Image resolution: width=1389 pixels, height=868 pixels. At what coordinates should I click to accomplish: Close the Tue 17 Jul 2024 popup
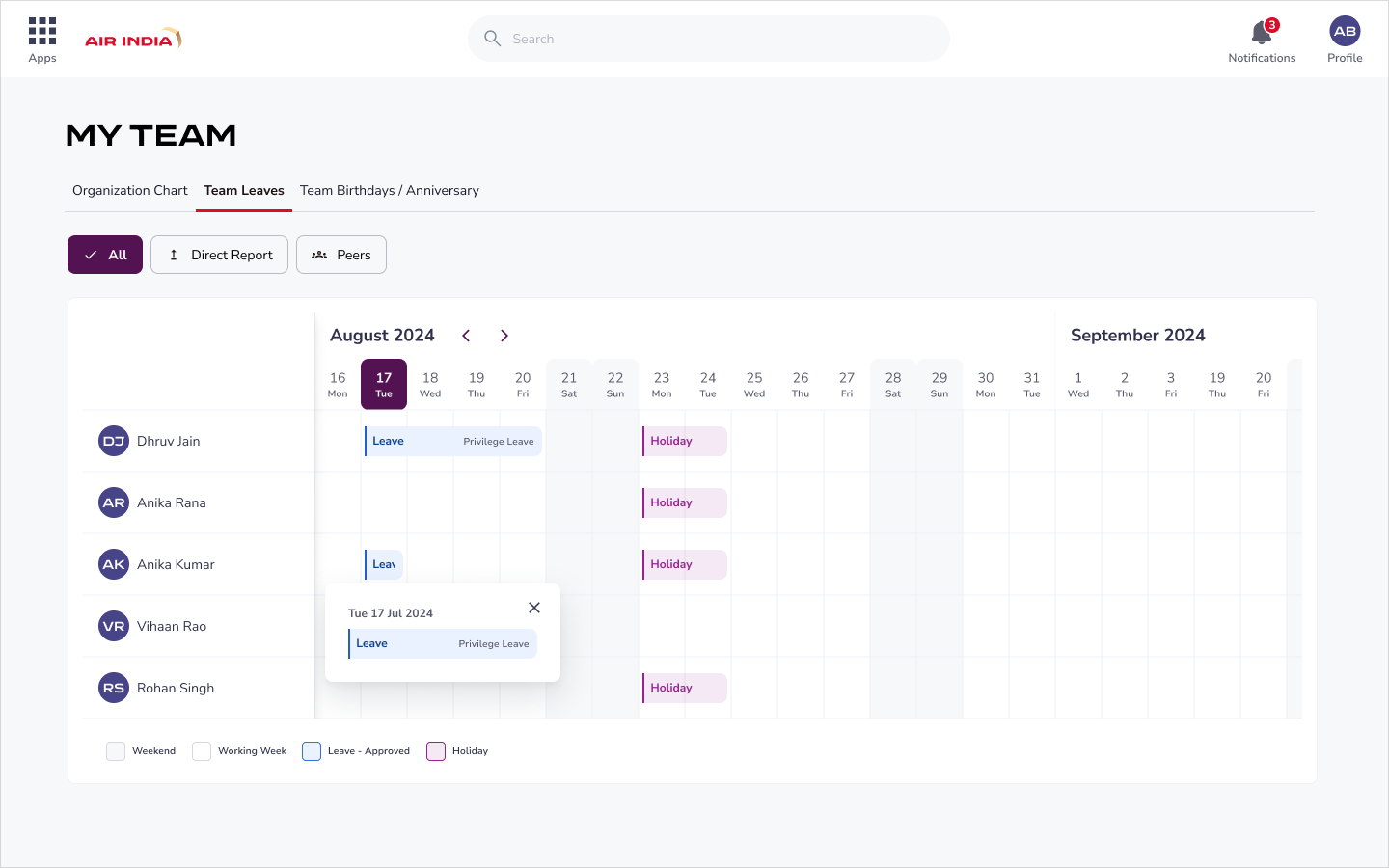tap(534, 608)
